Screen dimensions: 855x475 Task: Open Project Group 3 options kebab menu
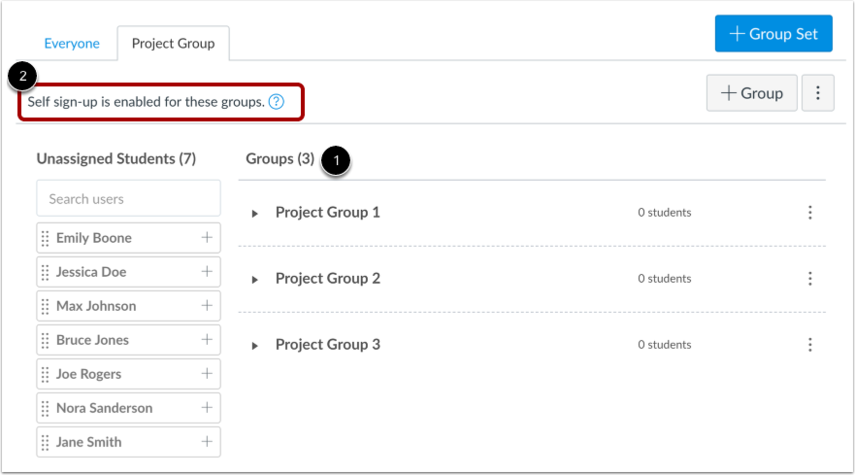(810, 345)
